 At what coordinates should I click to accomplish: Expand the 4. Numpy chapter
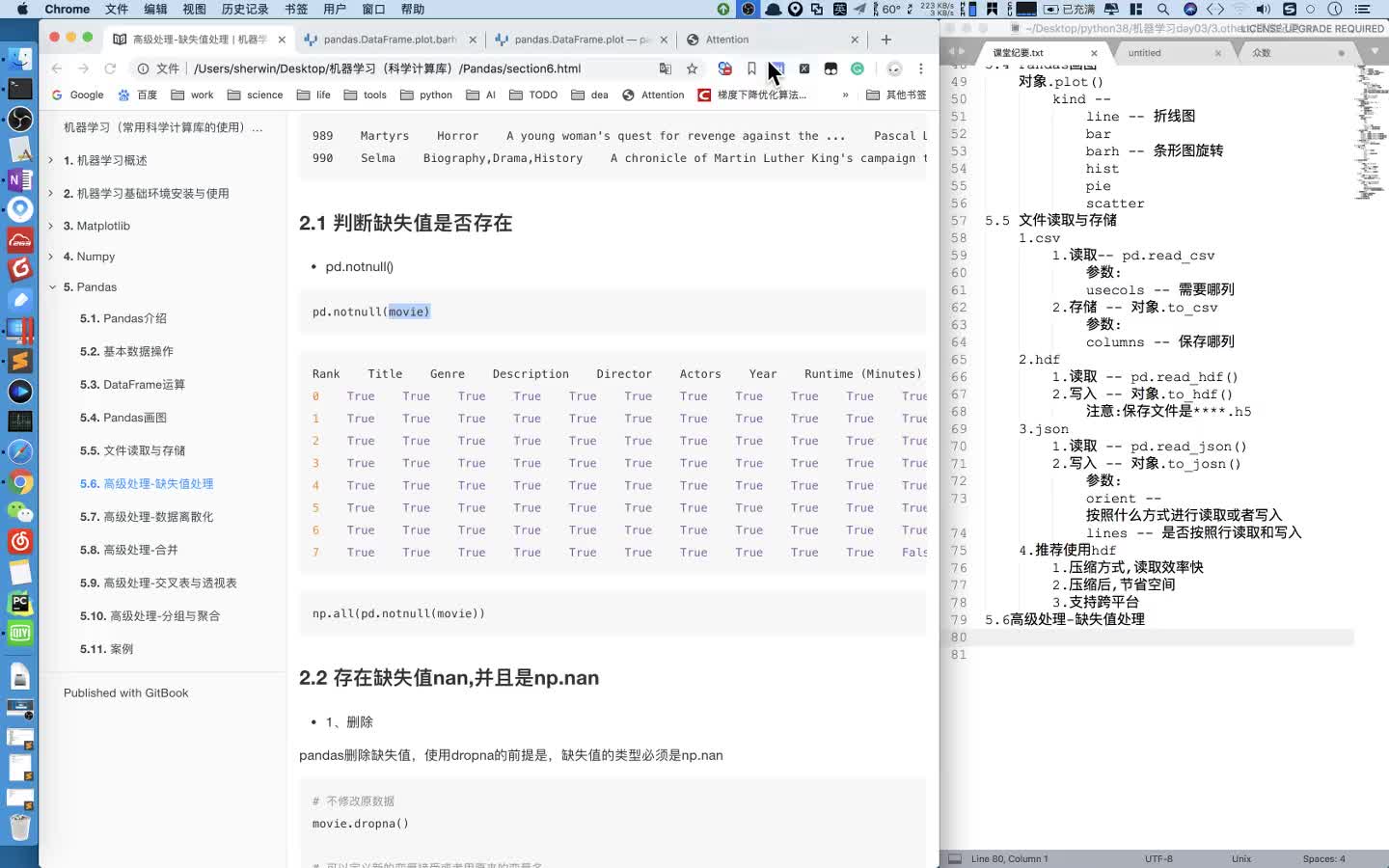51,257
